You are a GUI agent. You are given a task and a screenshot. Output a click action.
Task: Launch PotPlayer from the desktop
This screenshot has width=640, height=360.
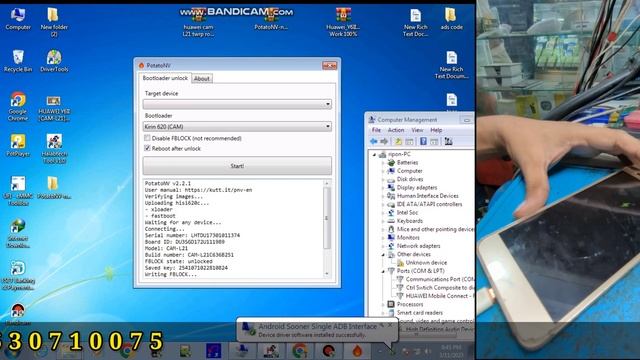click(18, 145)
